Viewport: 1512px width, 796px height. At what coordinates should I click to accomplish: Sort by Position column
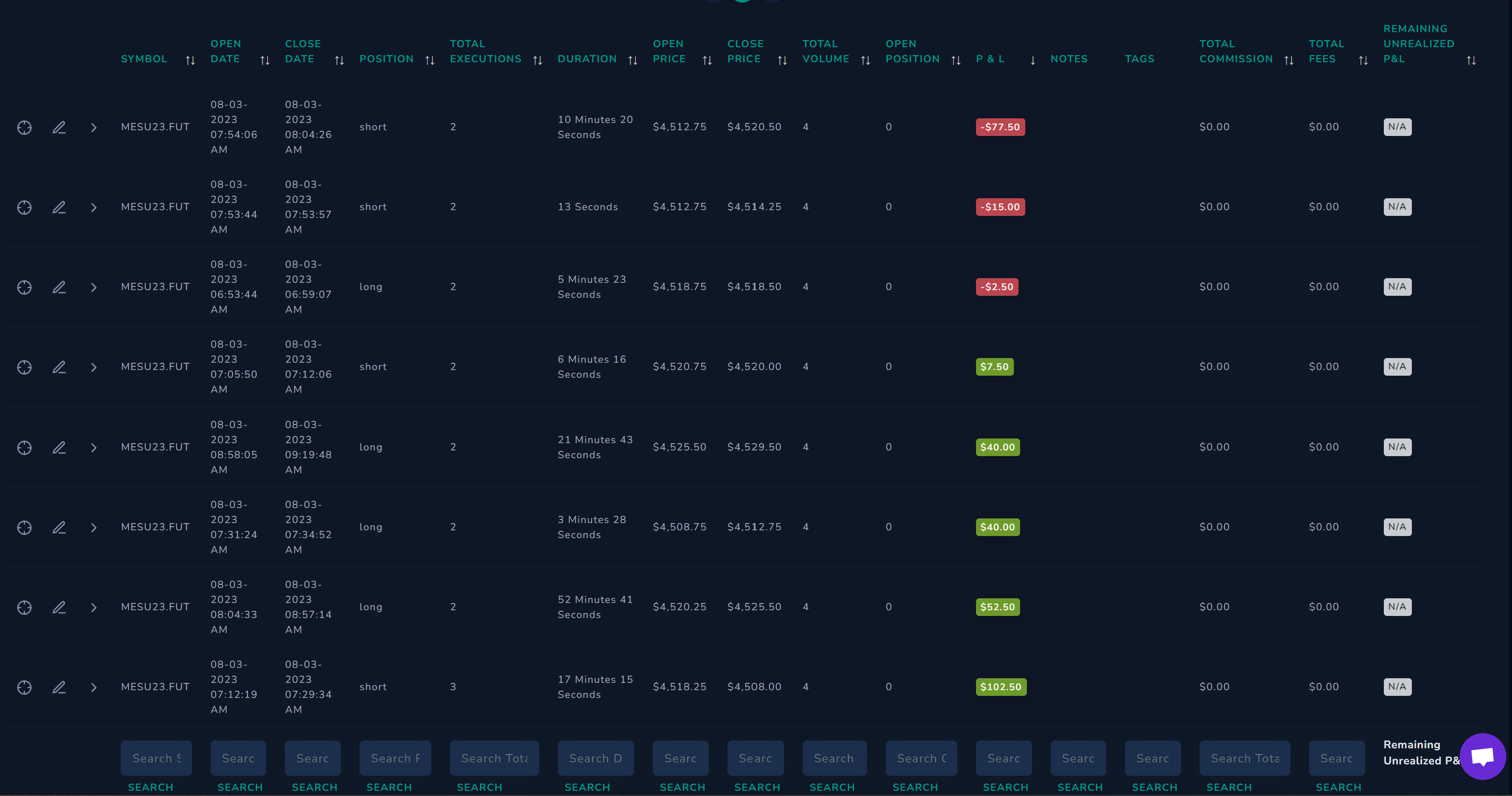tap(430, 60)
